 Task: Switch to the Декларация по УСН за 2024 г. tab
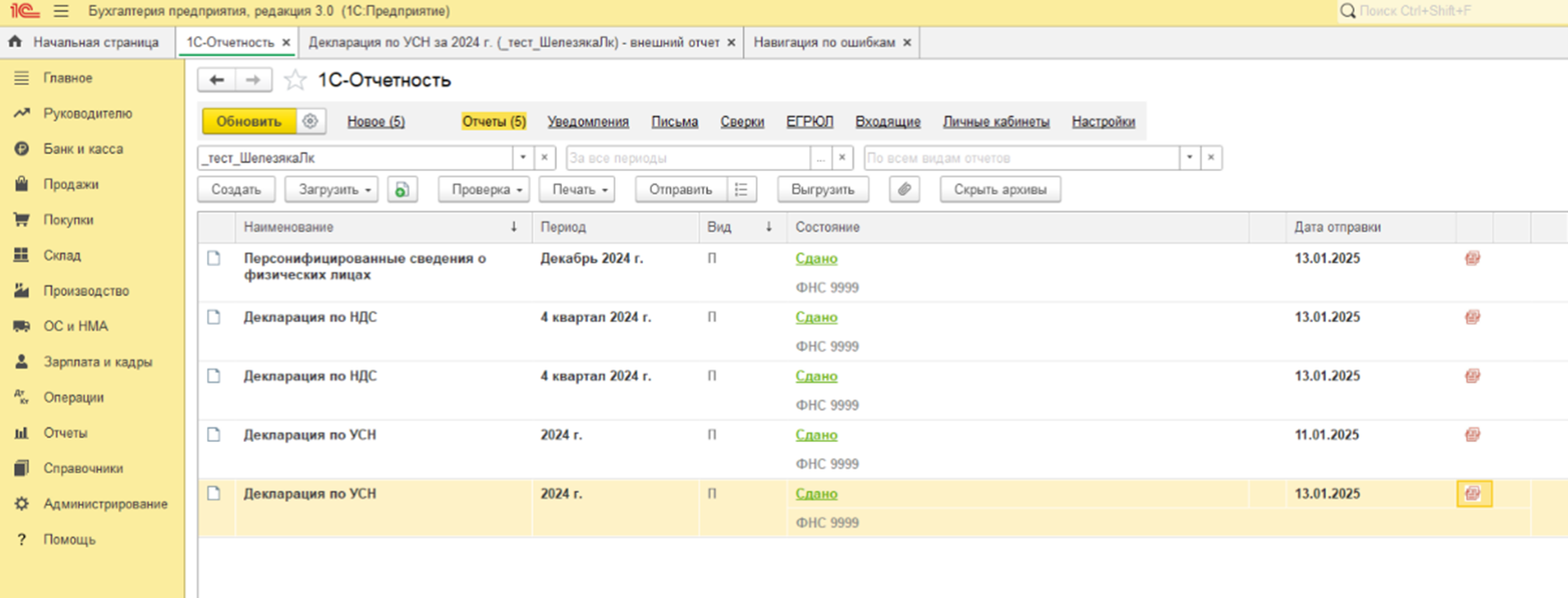pos(514,43)
